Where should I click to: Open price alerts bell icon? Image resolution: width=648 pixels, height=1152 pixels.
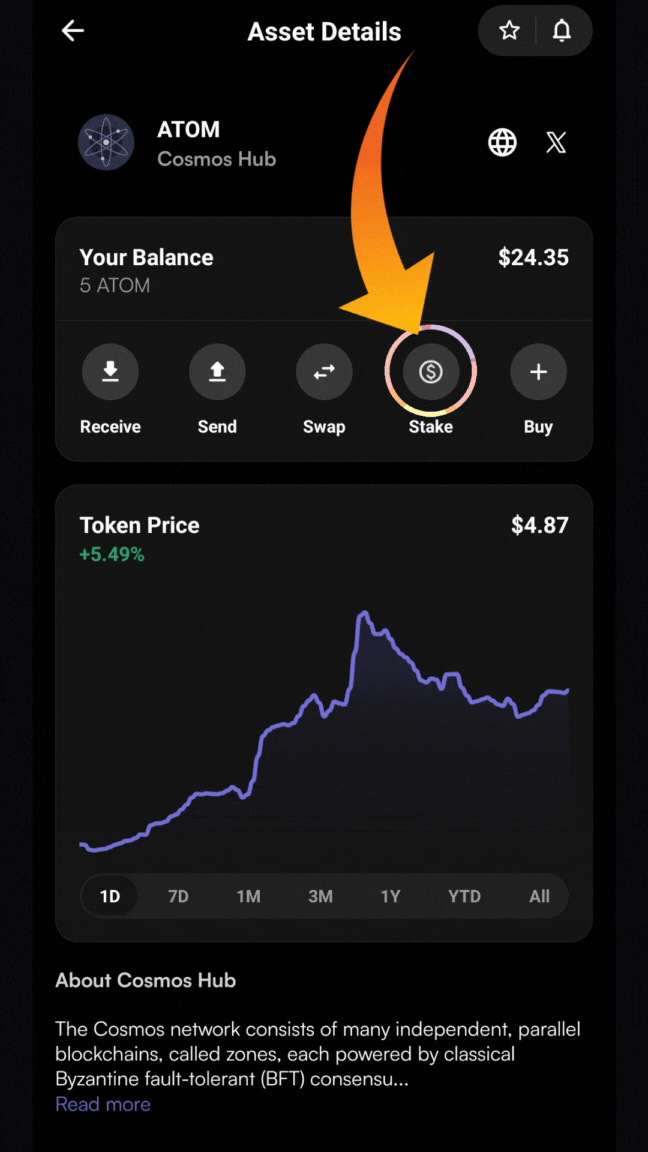pos(562,31)
